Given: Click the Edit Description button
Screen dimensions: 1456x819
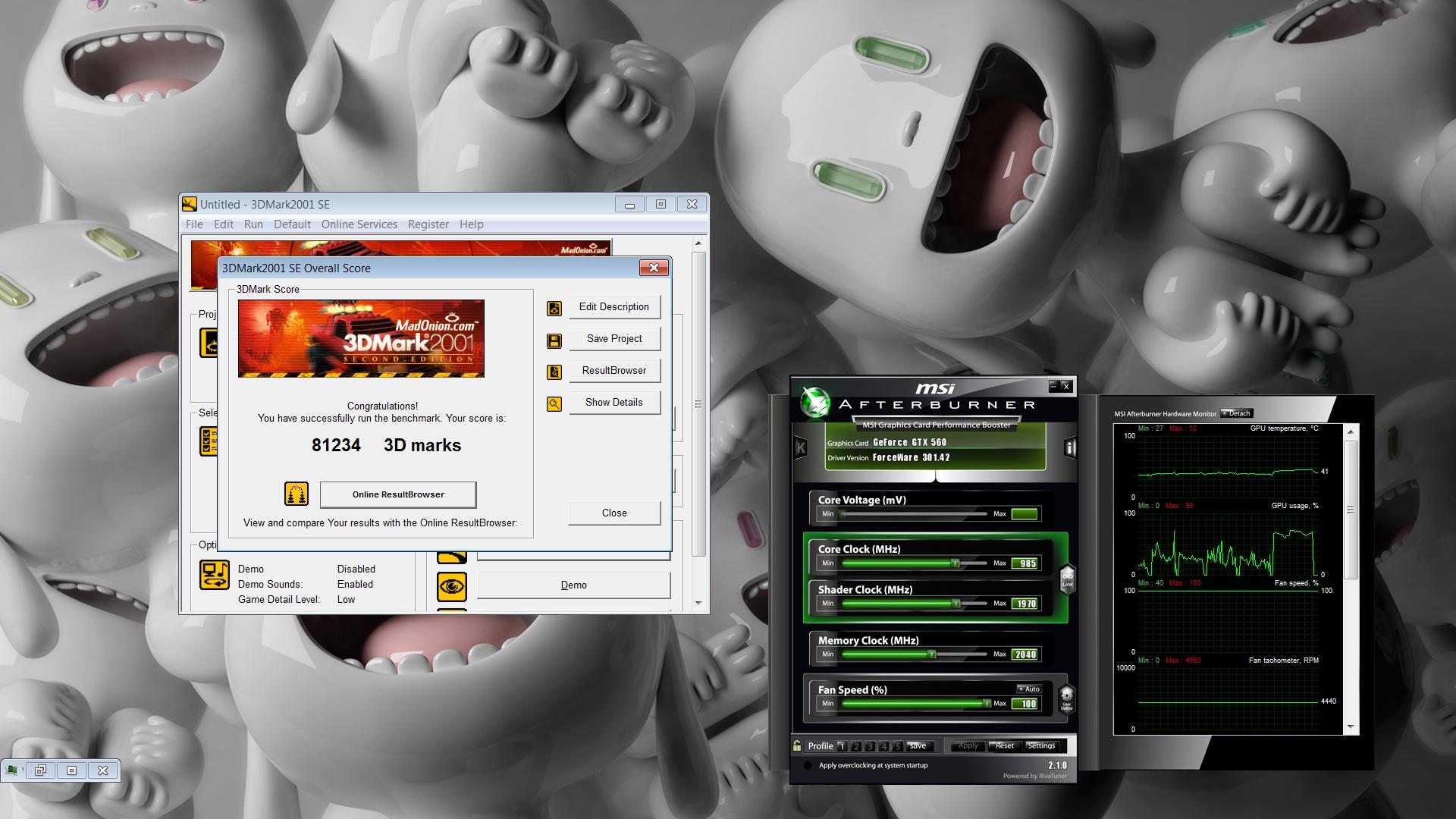Looking at the screenshot, I should [x=614, y=307].
